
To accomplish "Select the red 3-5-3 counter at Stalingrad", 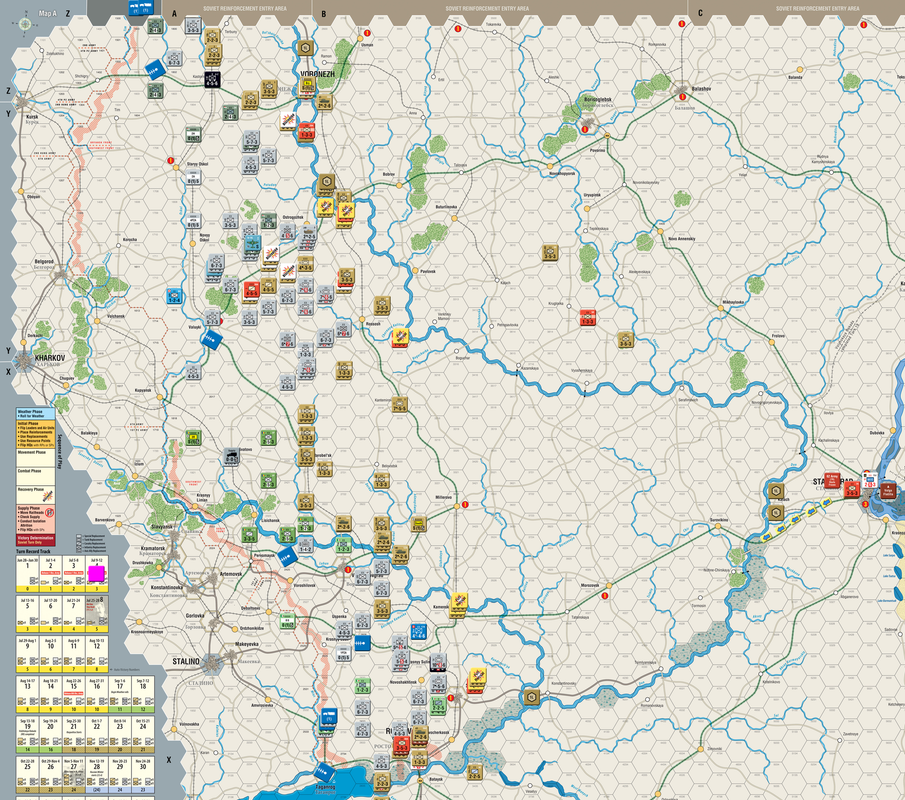I will point(852,489).
